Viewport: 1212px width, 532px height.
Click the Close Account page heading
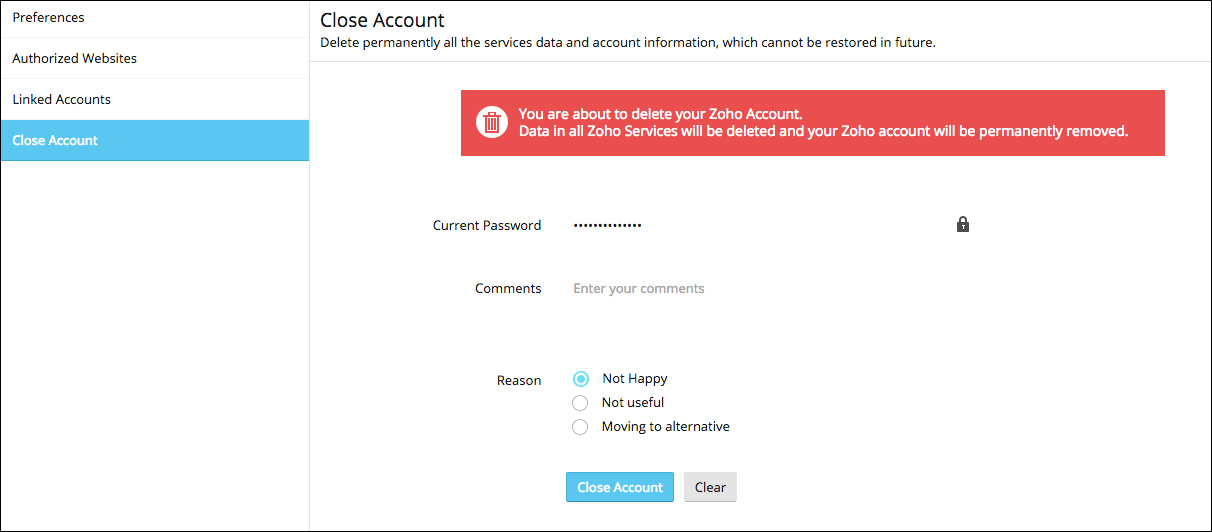[382, 20]
